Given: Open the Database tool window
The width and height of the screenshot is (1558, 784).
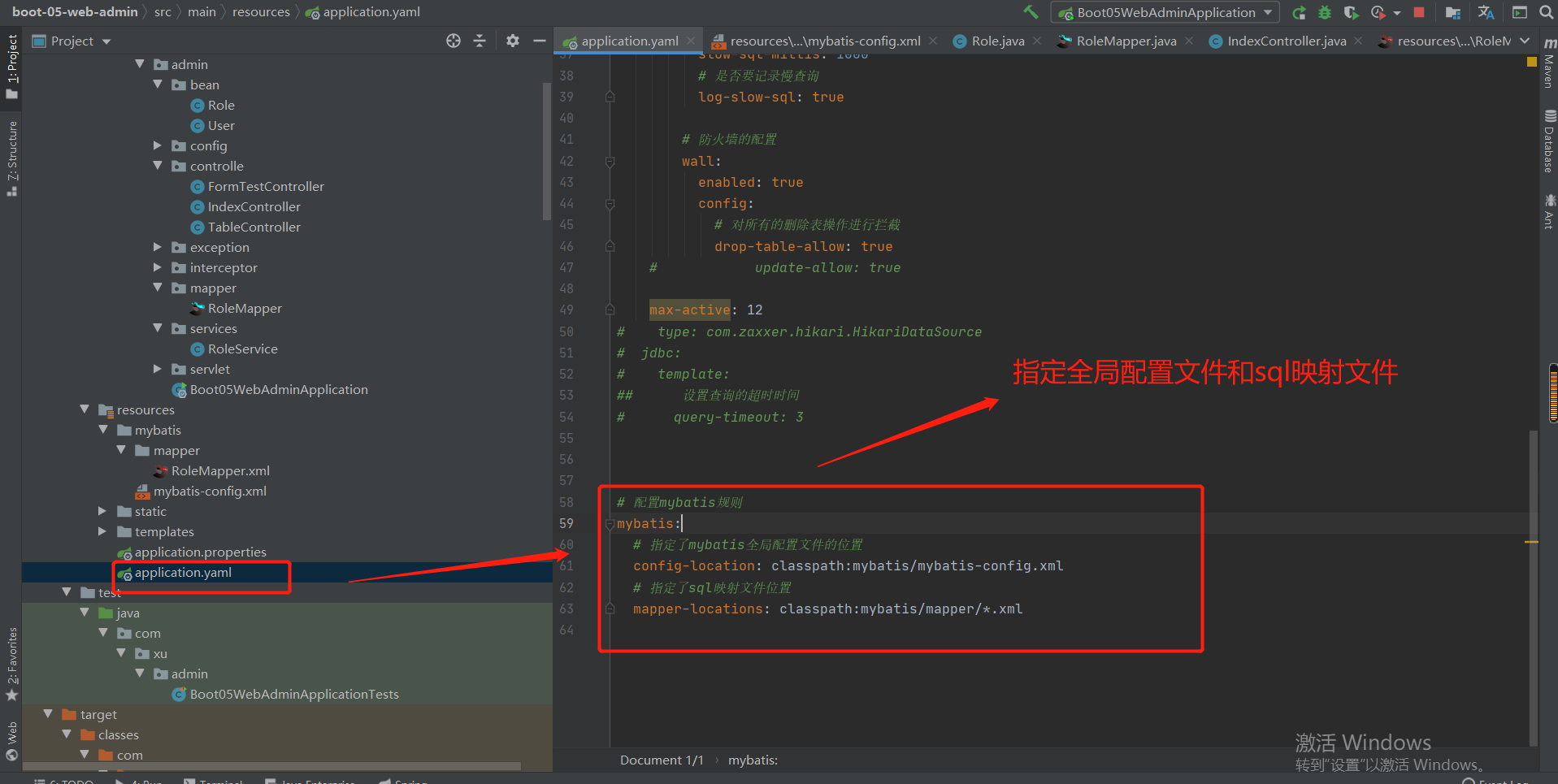Looking at the screenshot, I should 1549,142.
